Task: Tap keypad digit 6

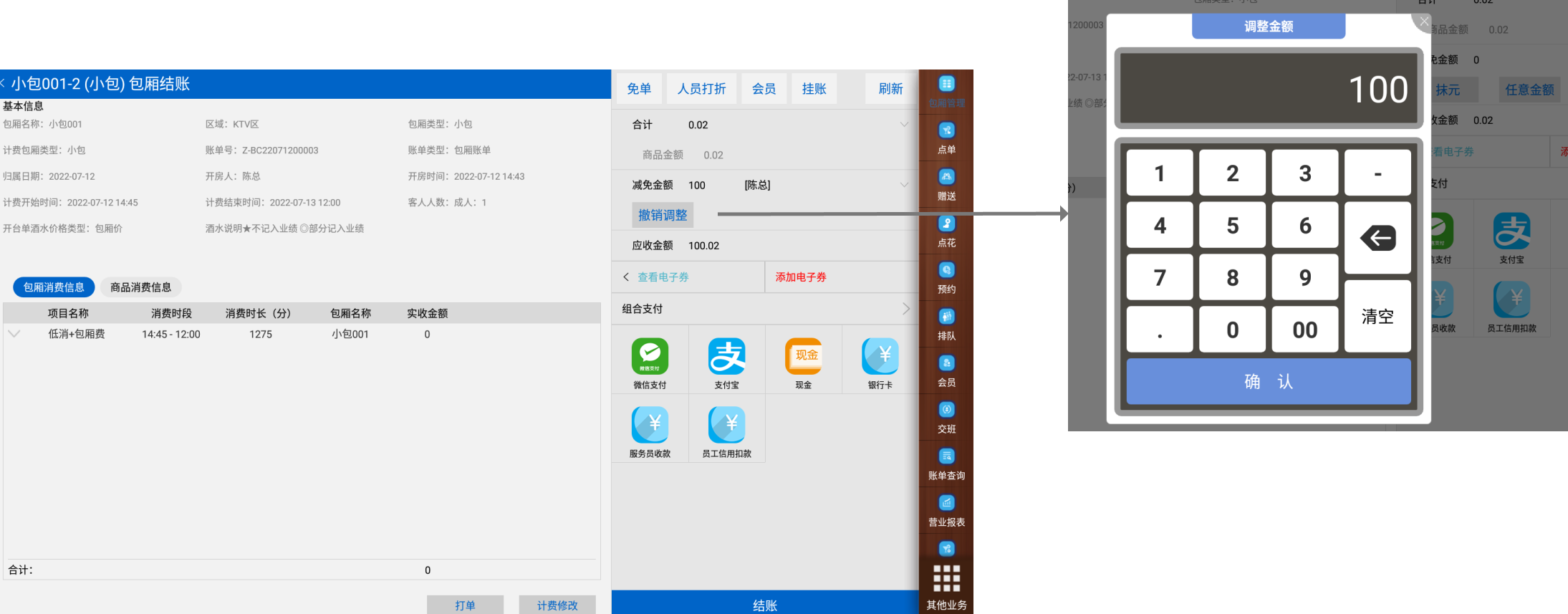Action: (1305, 225)
